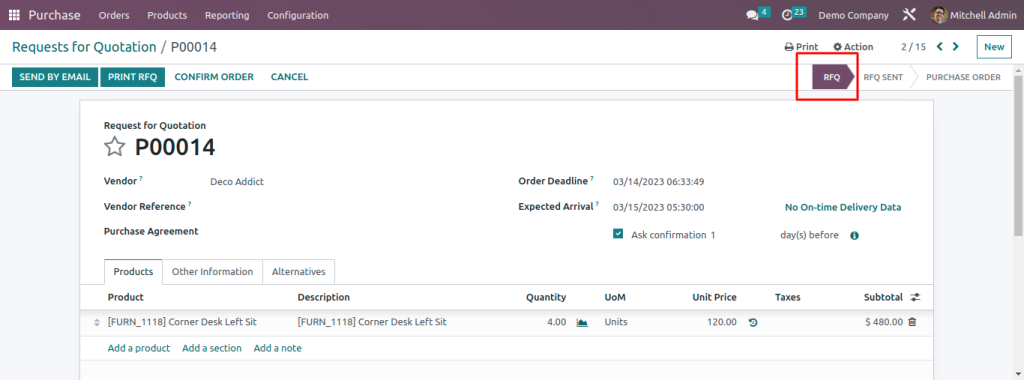This screenshot has height=380, width=1024.
Task: Uncheck the Ask confirmation checkbox
Action: point(618,234)
